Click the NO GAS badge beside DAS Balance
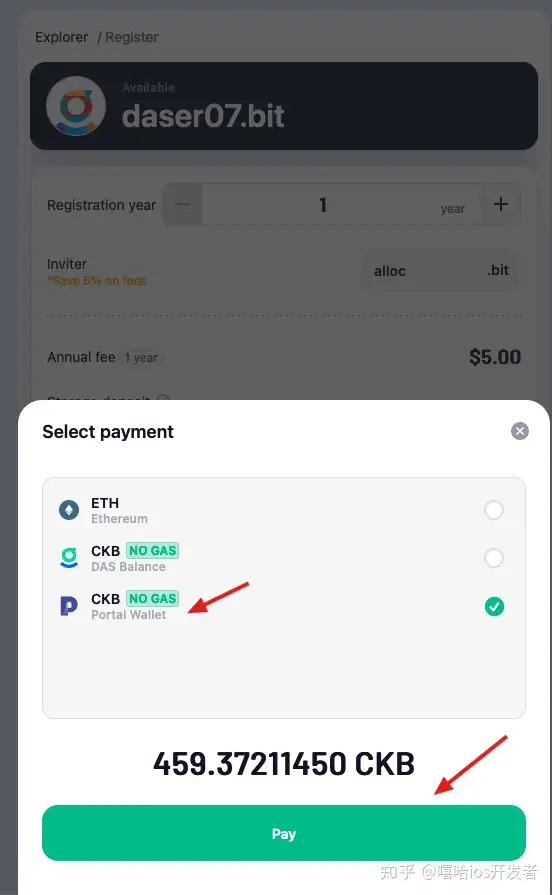The image size is (552, 895). click(x=152, y=550)
